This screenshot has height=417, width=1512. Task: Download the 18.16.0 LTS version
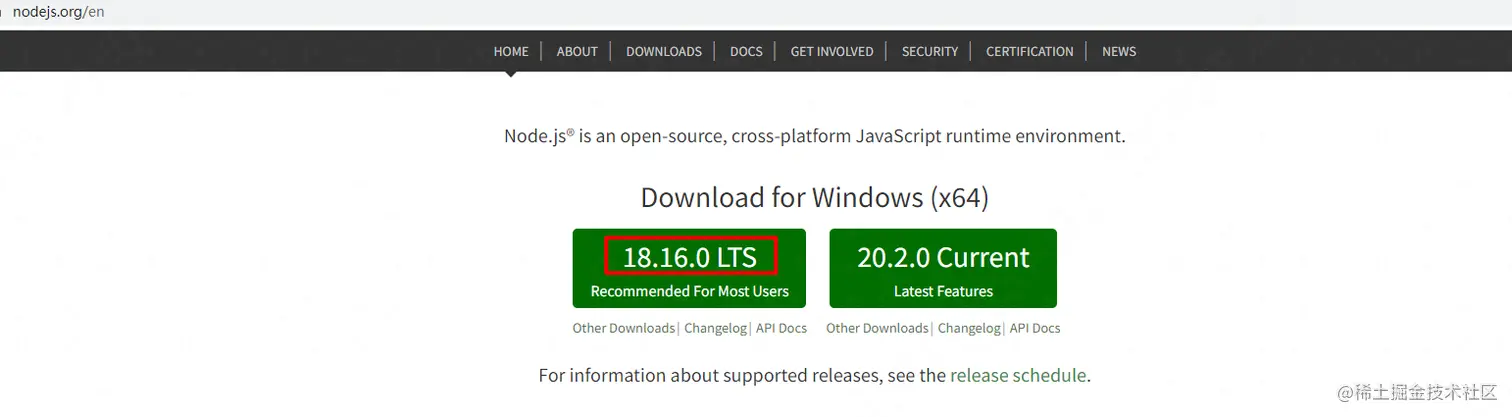pos(690,268)
